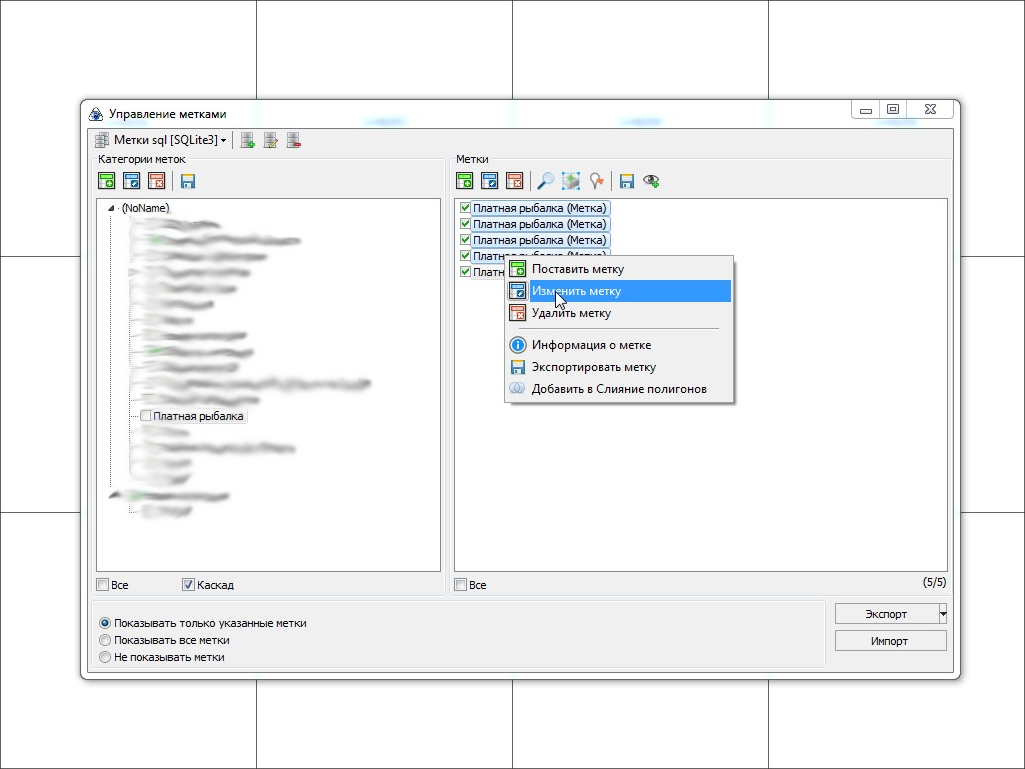Click add category icon under Категории меток

coord(107,181)
